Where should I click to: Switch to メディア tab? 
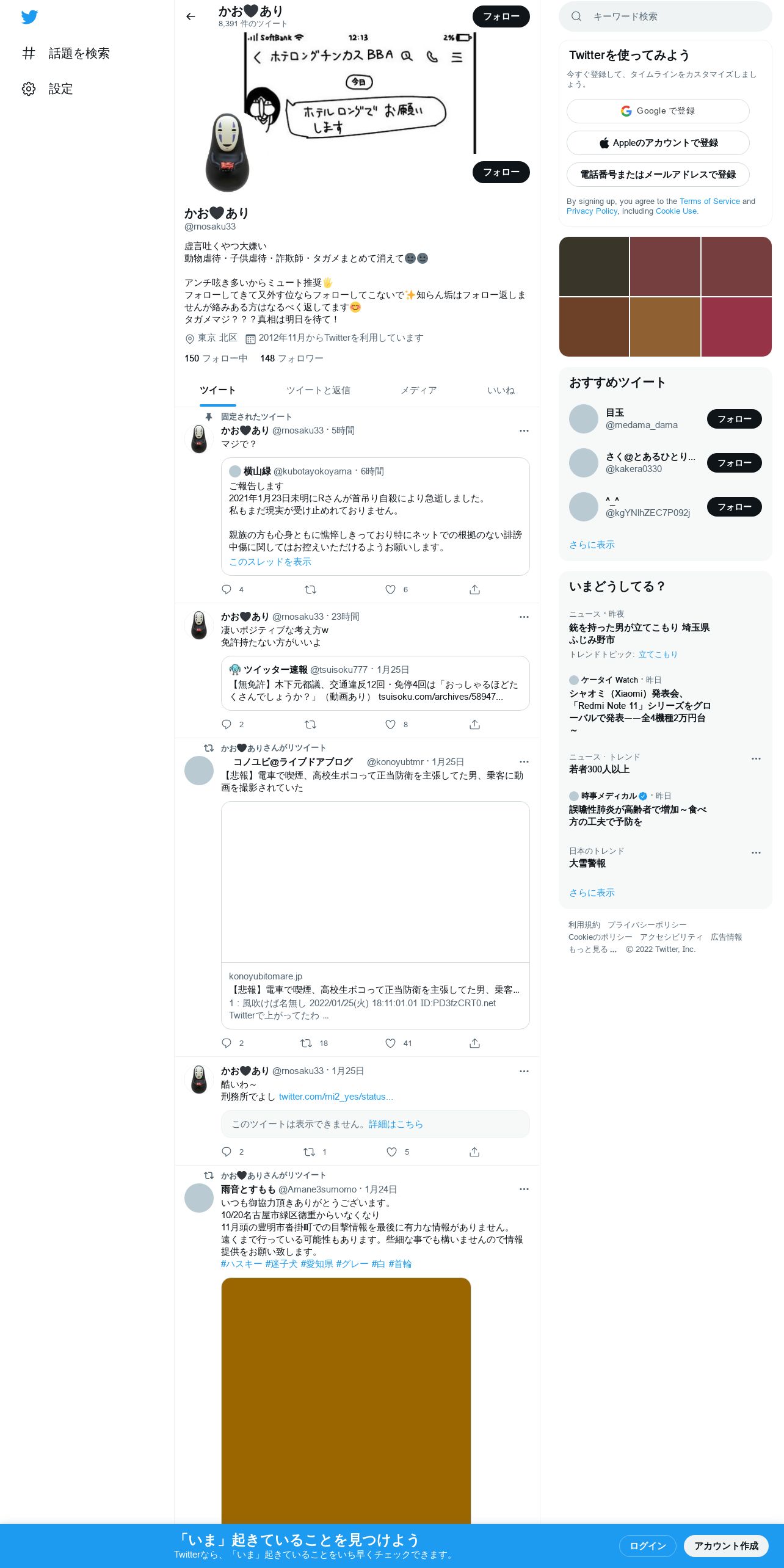pos(418,390)
